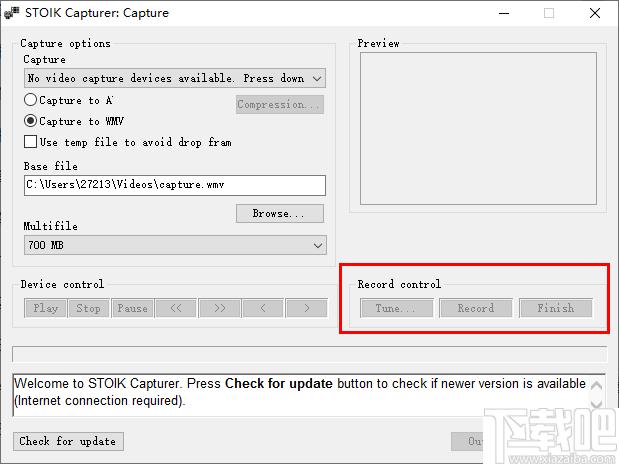This screenshot has height=464, width=619.
Task: Open the capture device dropdown
Action: coord(175,78)
